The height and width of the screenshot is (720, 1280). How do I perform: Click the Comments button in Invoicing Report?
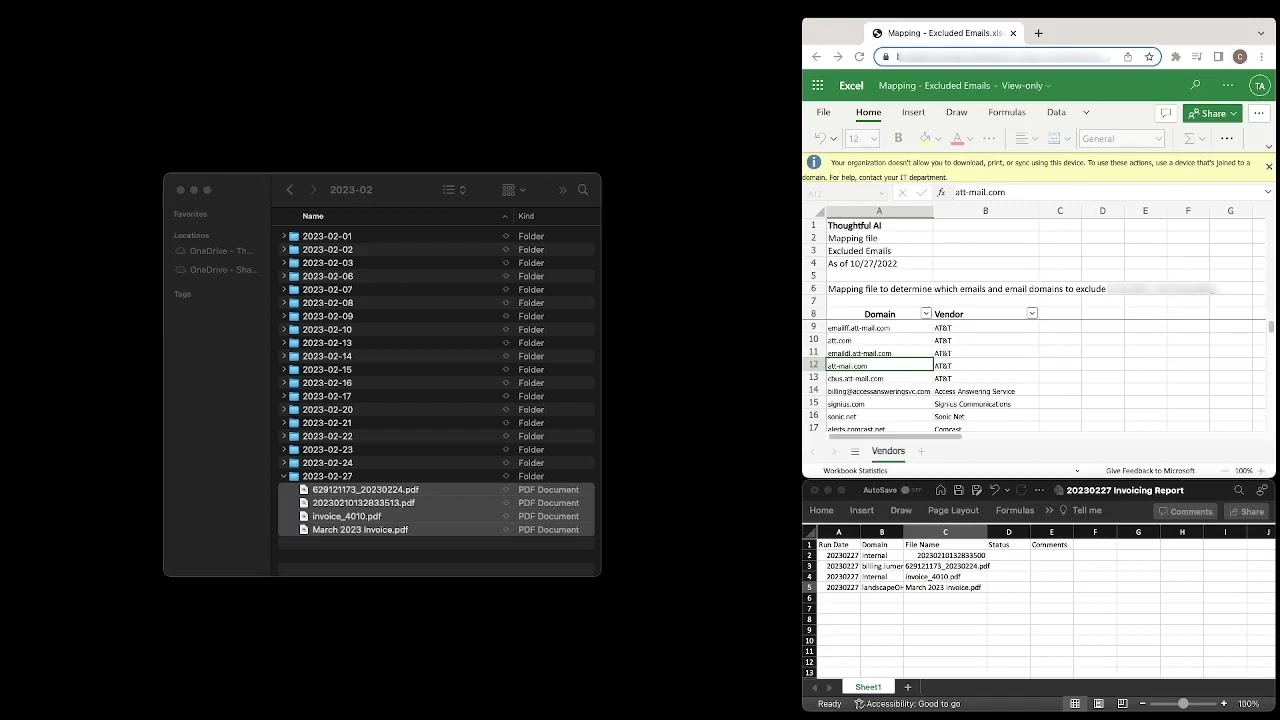click(x=1185, y=512)
